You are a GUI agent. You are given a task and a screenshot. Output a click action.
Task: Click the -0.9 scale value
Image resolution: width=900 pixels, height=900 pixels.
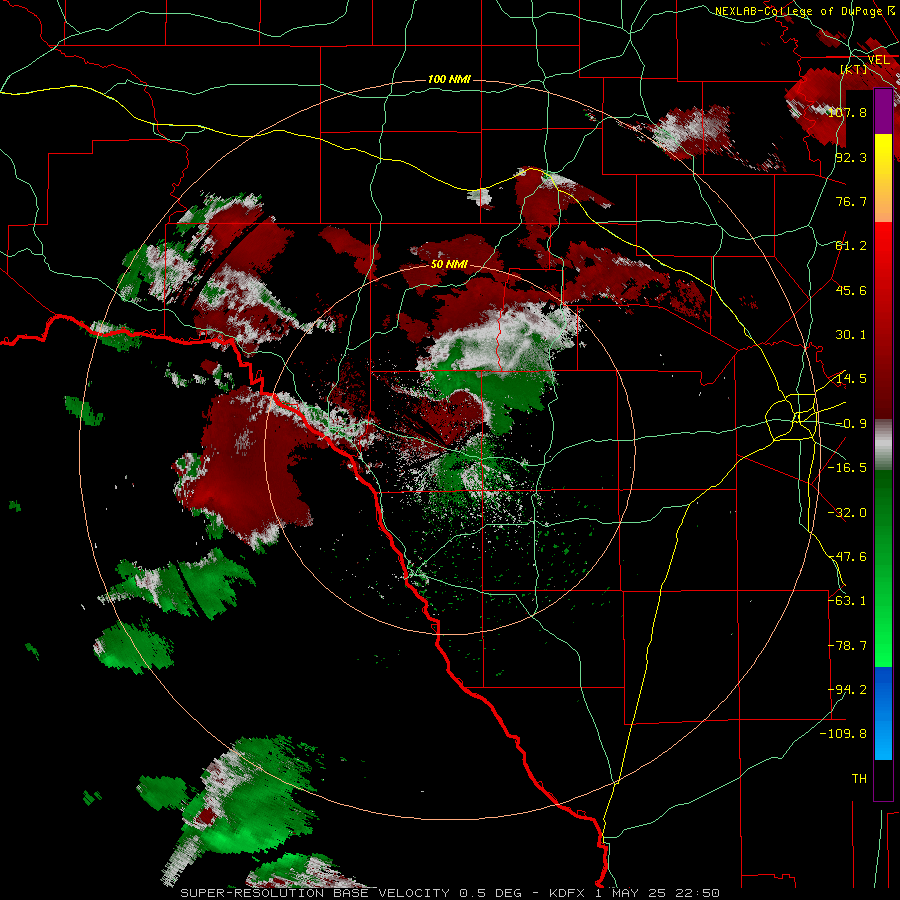851,423
